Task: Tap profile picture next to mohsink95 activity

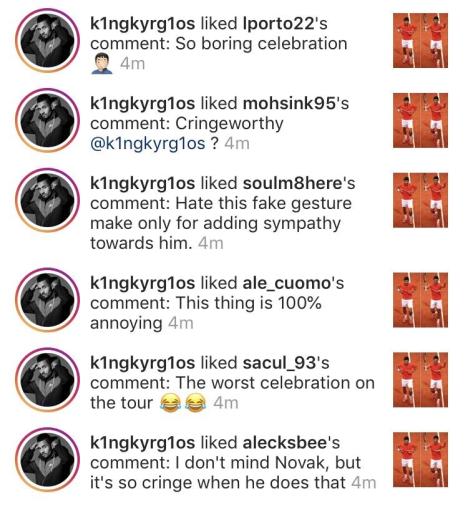Action: (47, 120)
